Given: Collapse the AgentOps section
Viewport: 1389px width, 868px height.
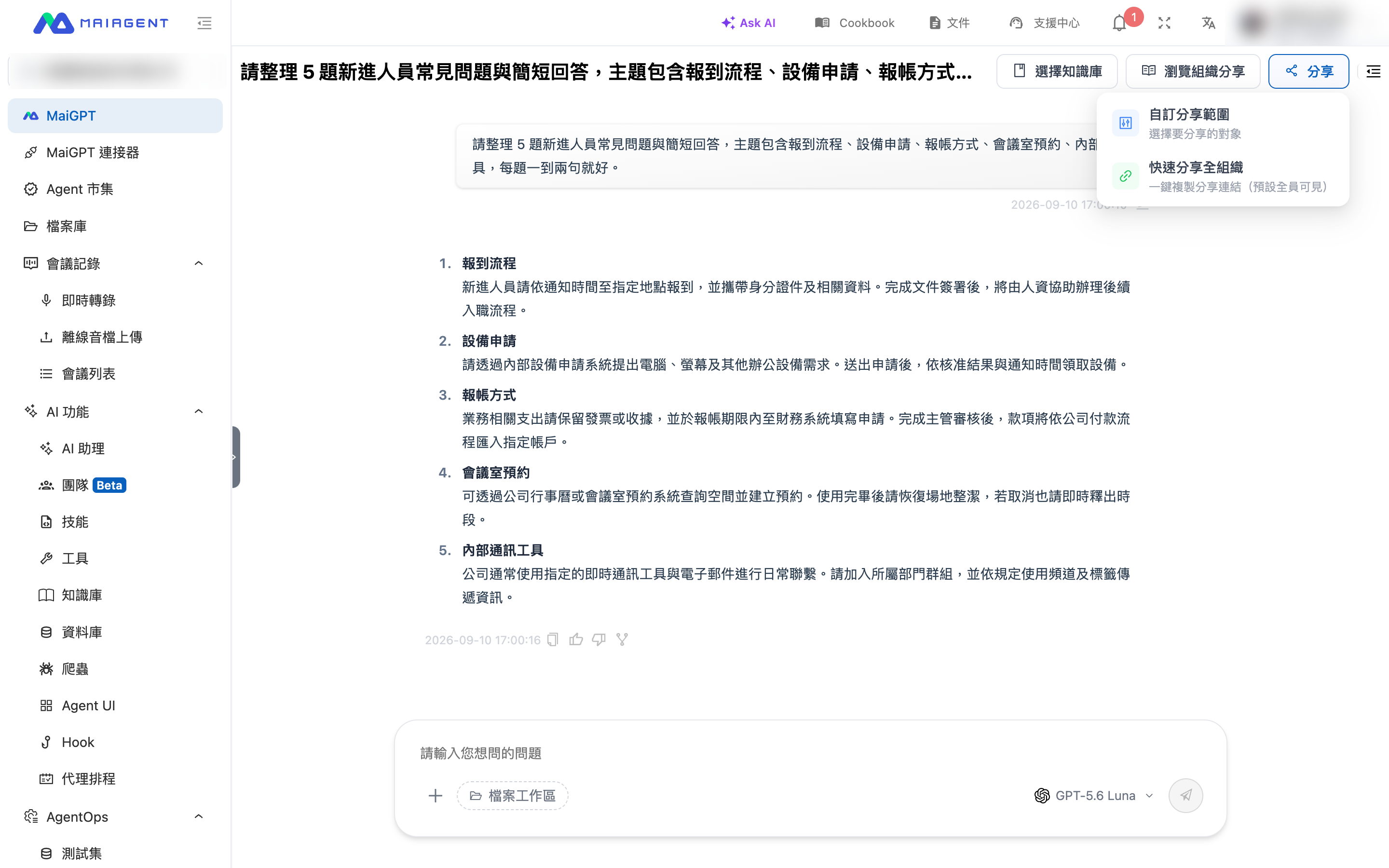Looking at the screenshot, I should pyautogui.click(x=199, y=817).
